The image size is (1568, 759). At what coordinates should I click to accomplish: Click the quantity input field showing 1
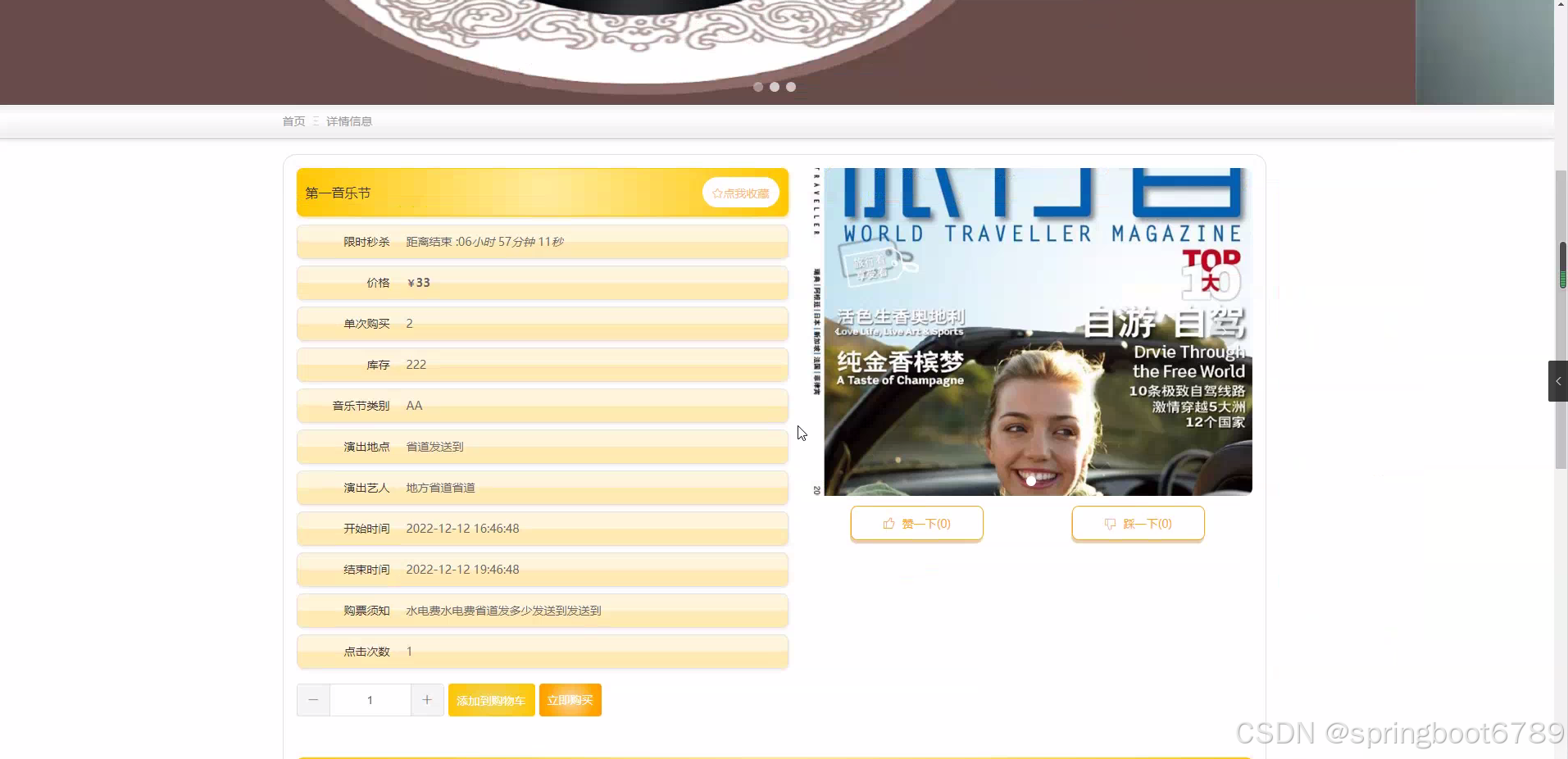pyautogui.click(x=370, y=700)
